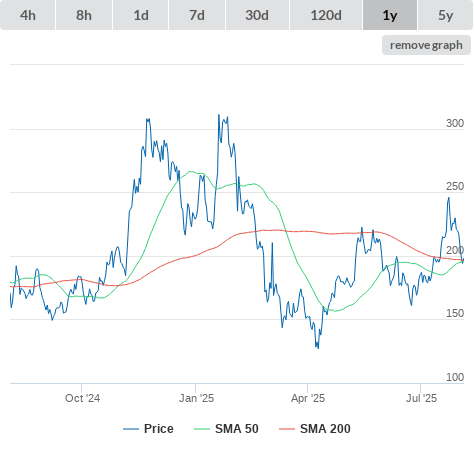Click the remove graph button
The image size is (474, 455).
tap(426, 45)
